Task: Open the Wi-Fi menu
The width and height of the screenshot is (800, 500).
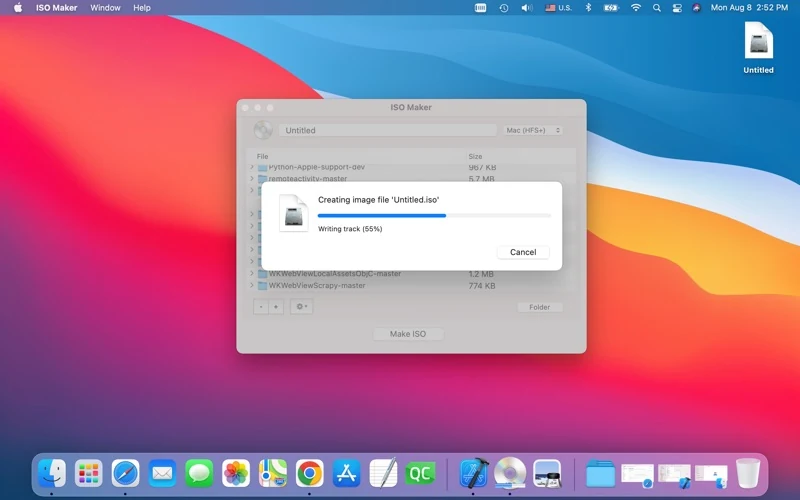Action: [636, 8]
